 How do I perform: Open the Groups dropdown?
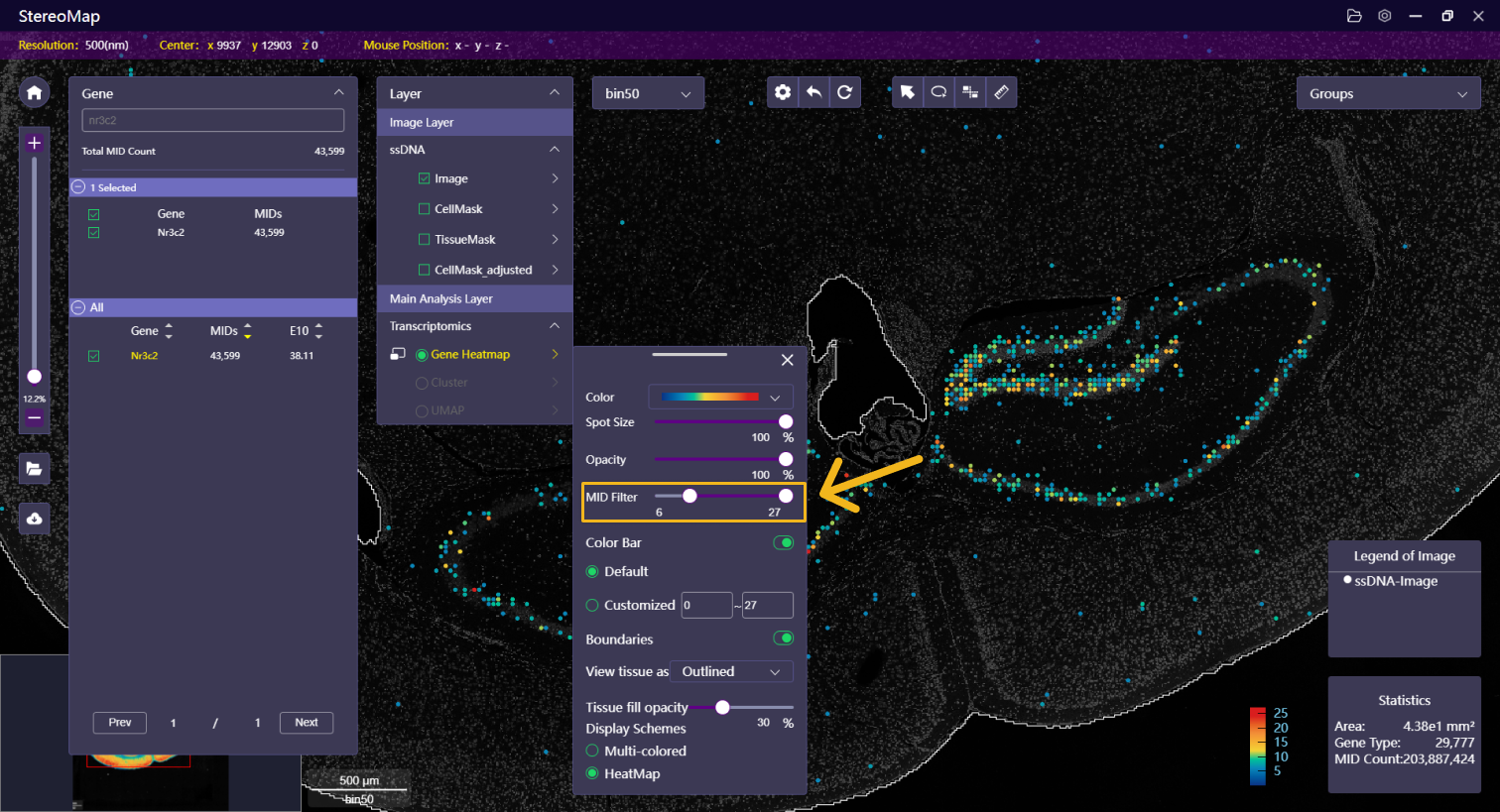tap(1387, 93)
